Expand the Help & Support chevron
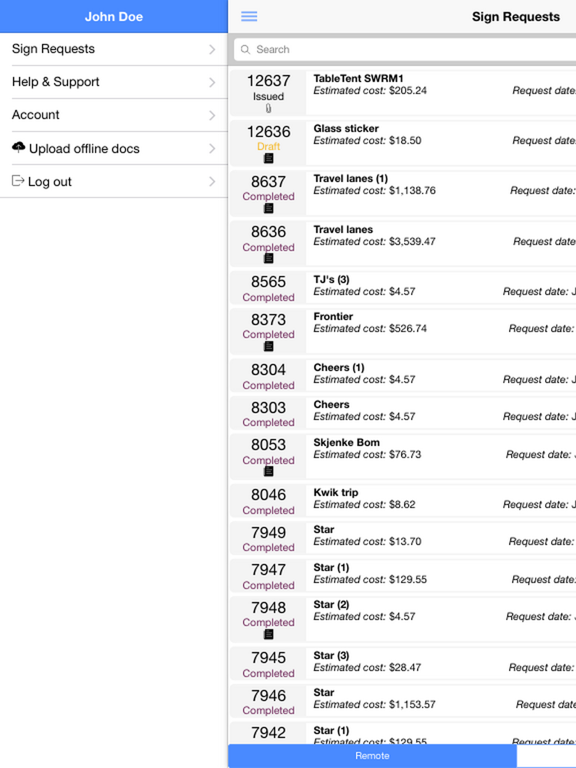 click(212, 82)
